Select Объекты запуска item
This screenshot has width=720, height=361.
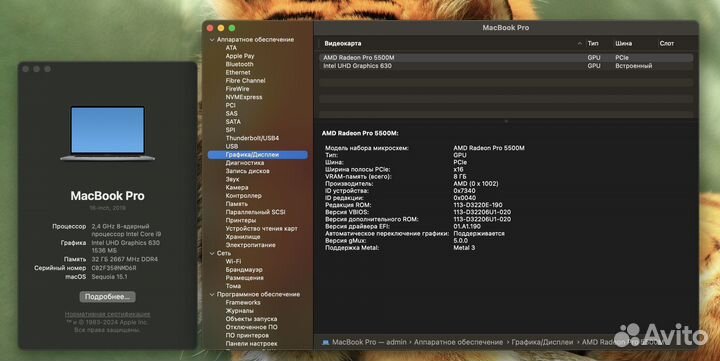(251, 319)
